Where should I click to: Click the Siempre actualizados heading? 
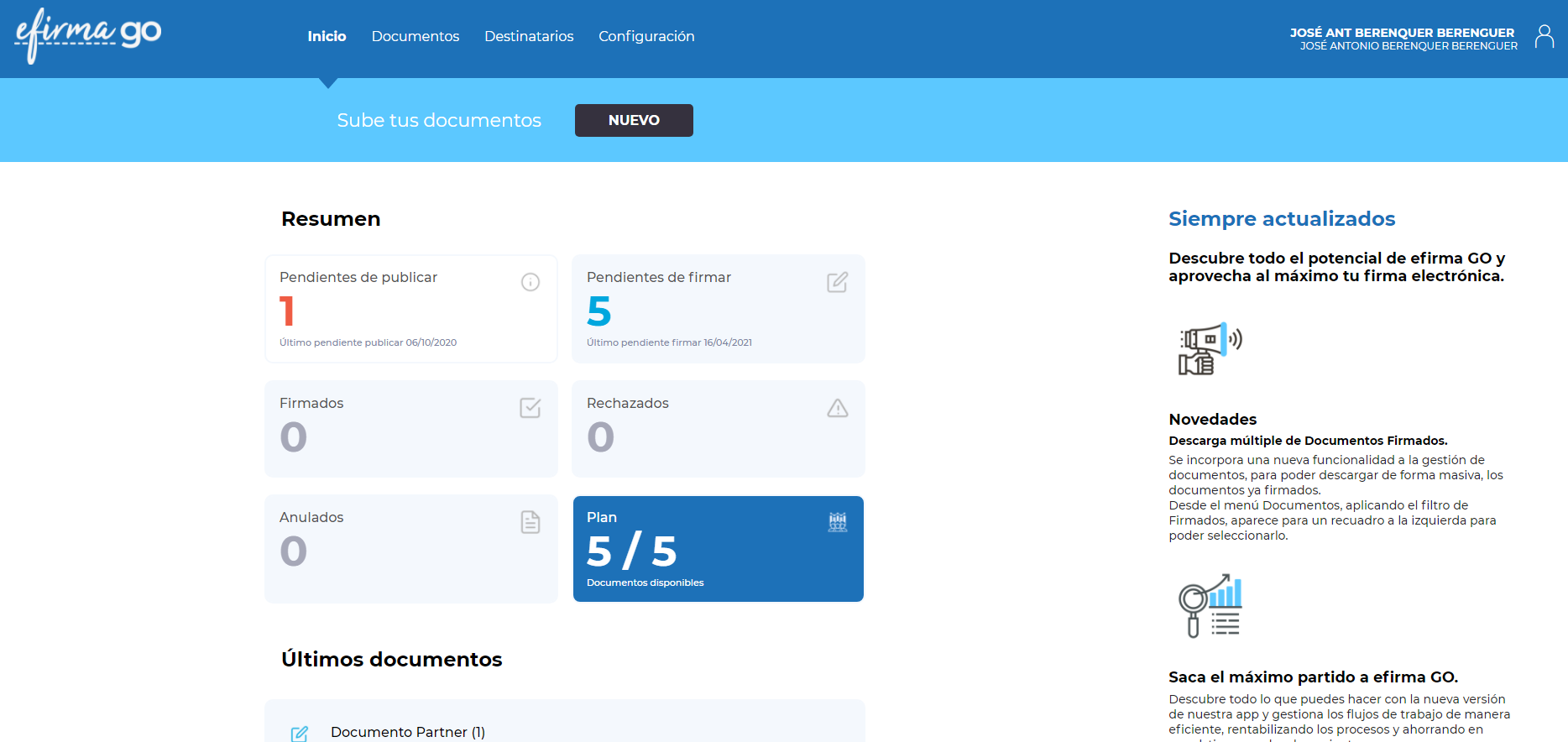click(x=1282, y=219)
